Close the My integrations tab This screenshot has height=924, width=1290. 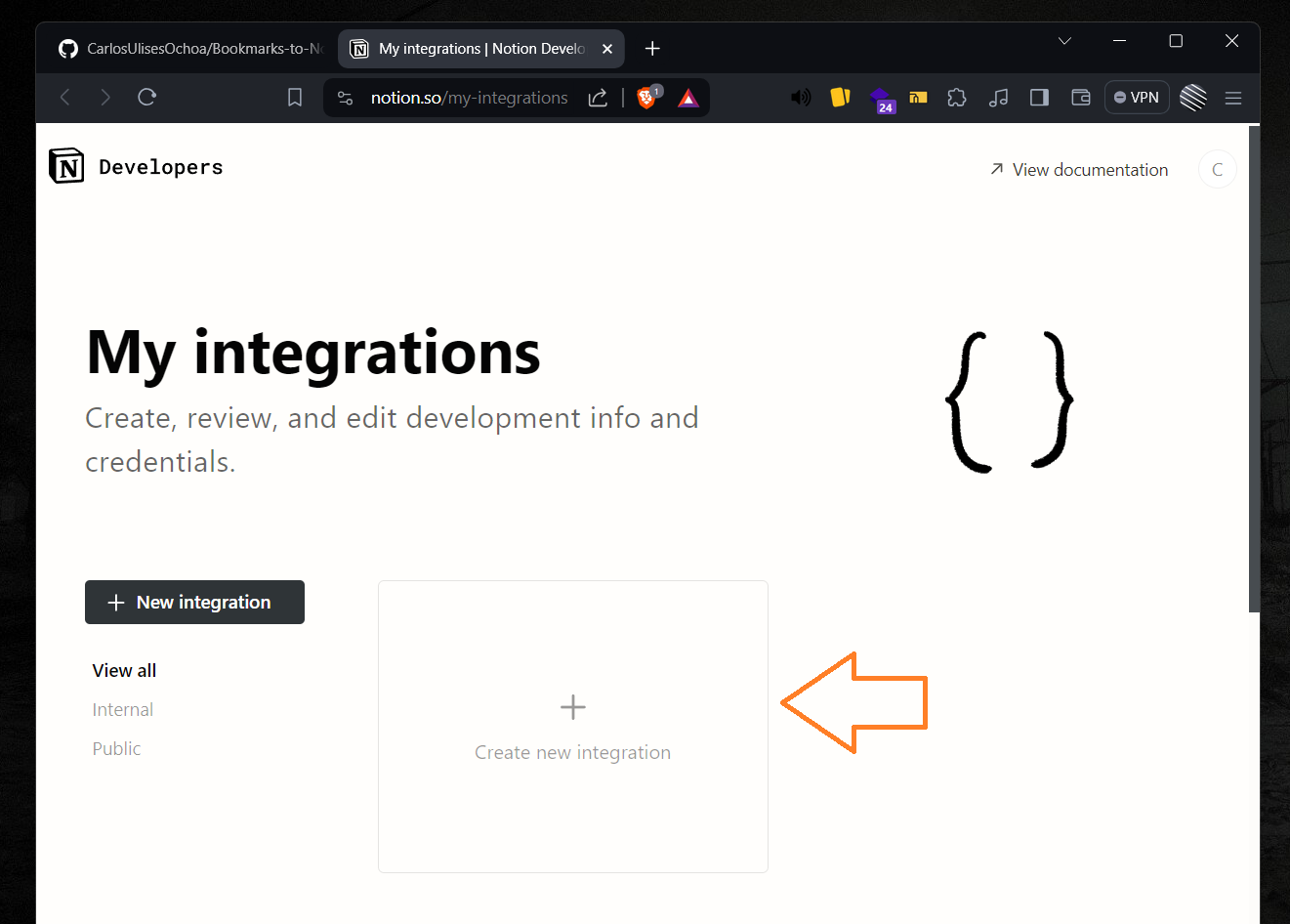(607, 49)
